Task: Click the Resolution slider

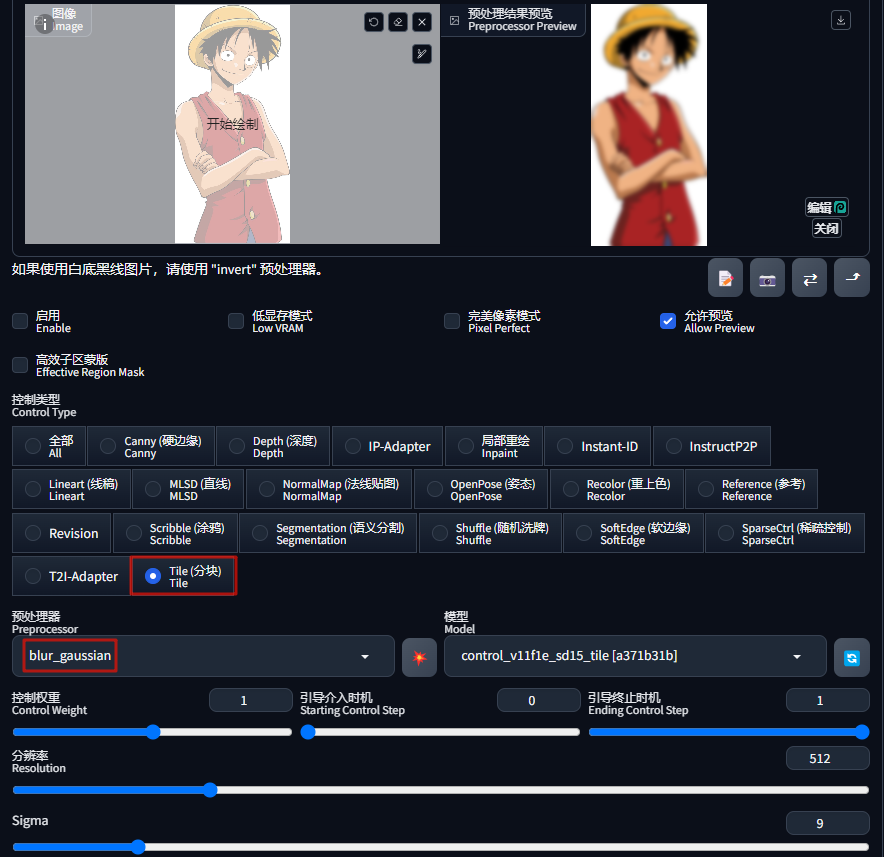Action: pyautogui.click(x=440, y=790)
